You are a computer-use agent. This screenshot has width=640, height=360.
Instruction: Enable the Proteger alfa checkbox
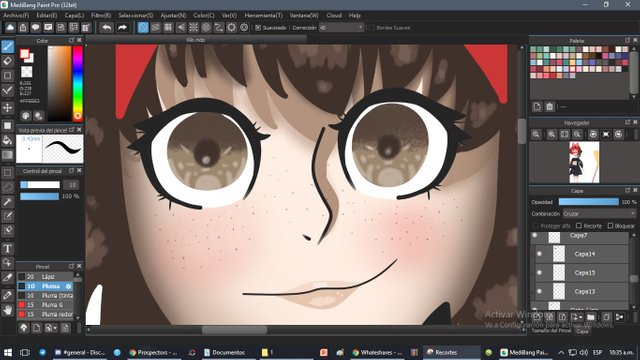(x=536, y=226)
